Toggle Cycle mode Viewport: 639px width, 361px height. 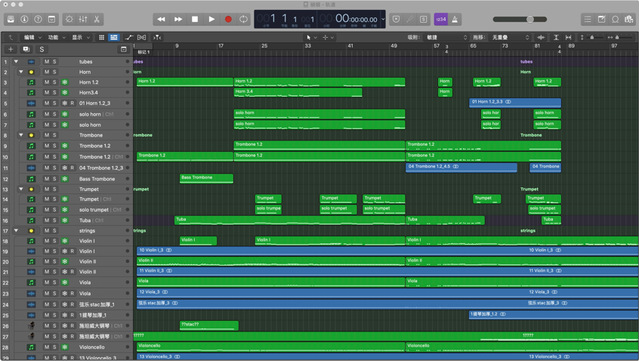pyautogui.click(x=244, y=19)
